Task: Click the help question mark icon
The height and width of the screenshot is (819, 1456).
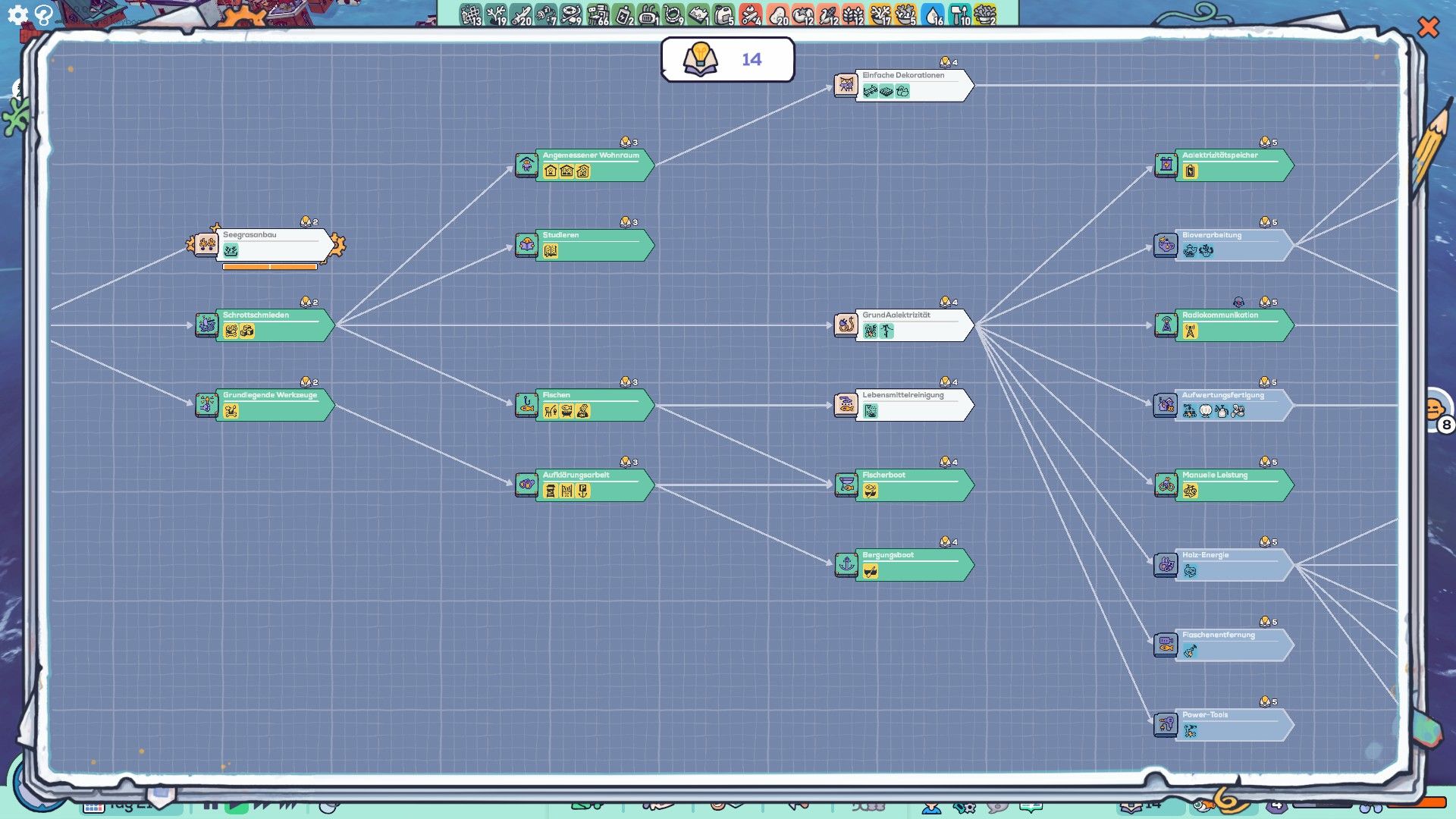Action: (44, 15)
